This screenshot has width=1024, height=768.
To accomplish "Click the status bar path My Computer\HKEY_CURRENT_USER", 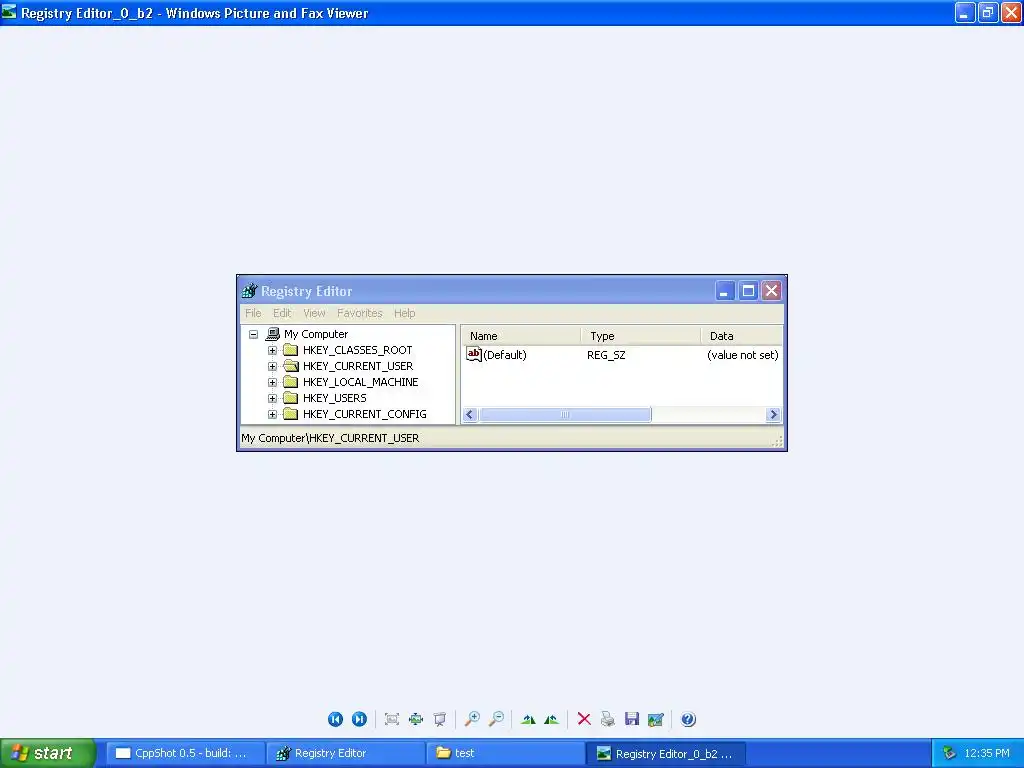I will pos(330,438).
